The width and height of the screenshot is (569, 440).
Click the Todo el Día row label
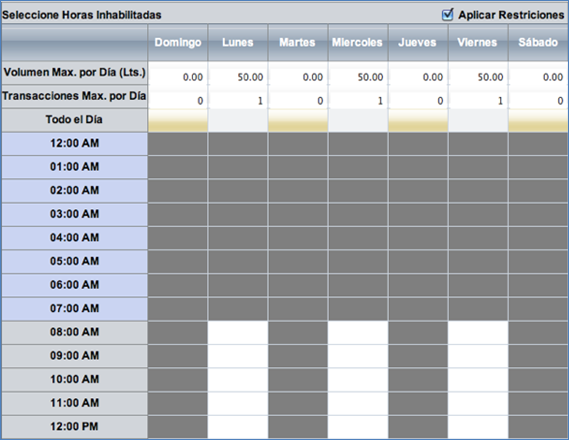74,120
